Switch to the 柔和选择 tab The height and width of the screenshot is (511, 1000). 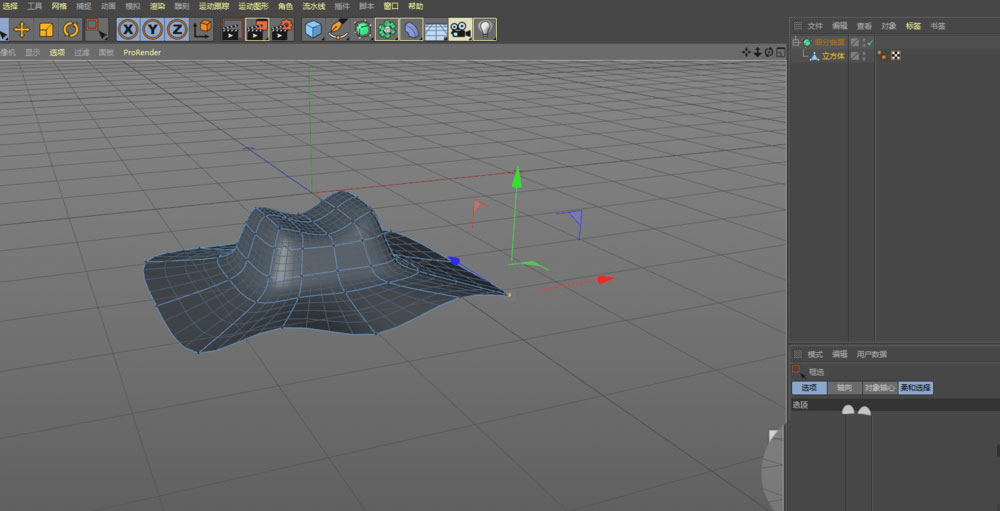[915, 387]
